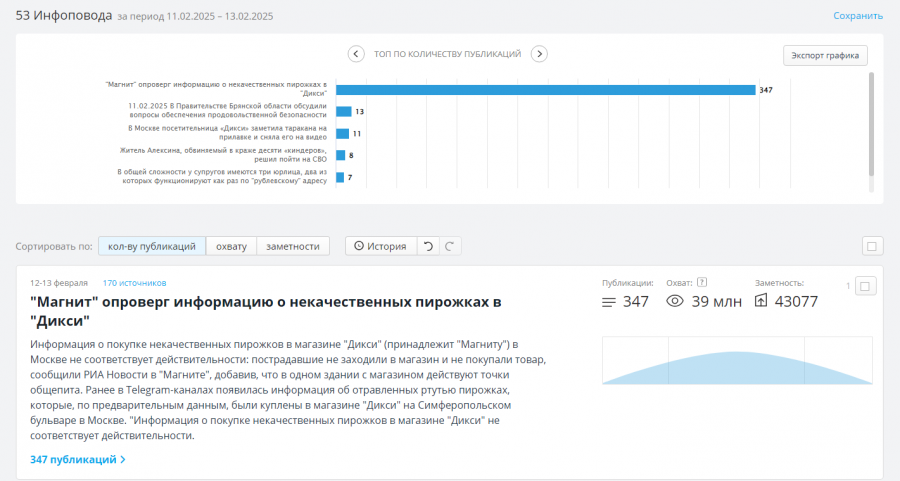Click the bar with value 8

(341, 156)
